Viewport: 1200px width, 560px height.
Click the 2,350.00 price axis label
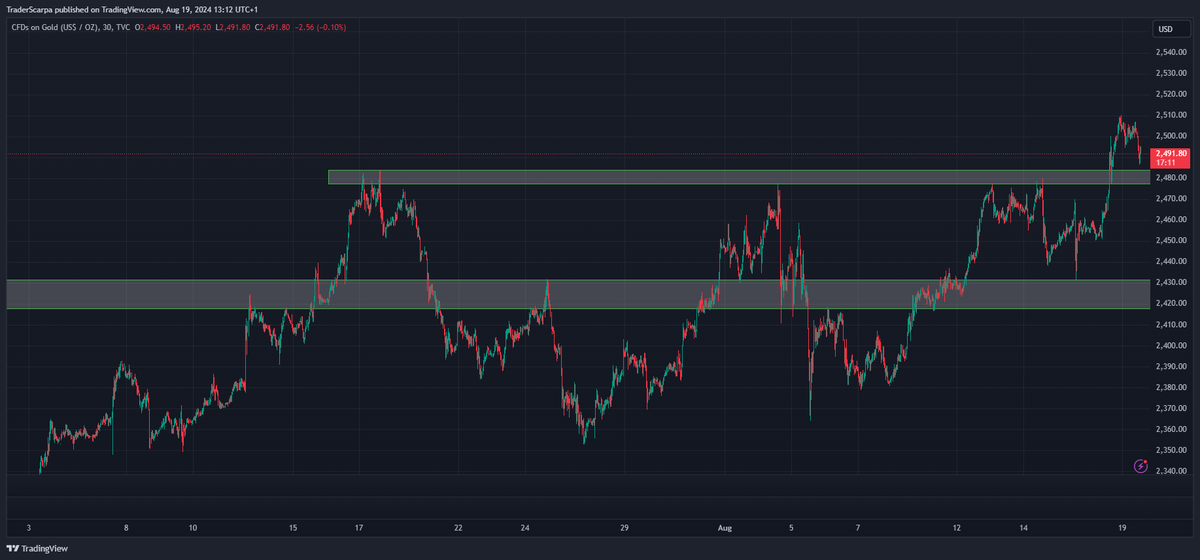coord(1170,450)
